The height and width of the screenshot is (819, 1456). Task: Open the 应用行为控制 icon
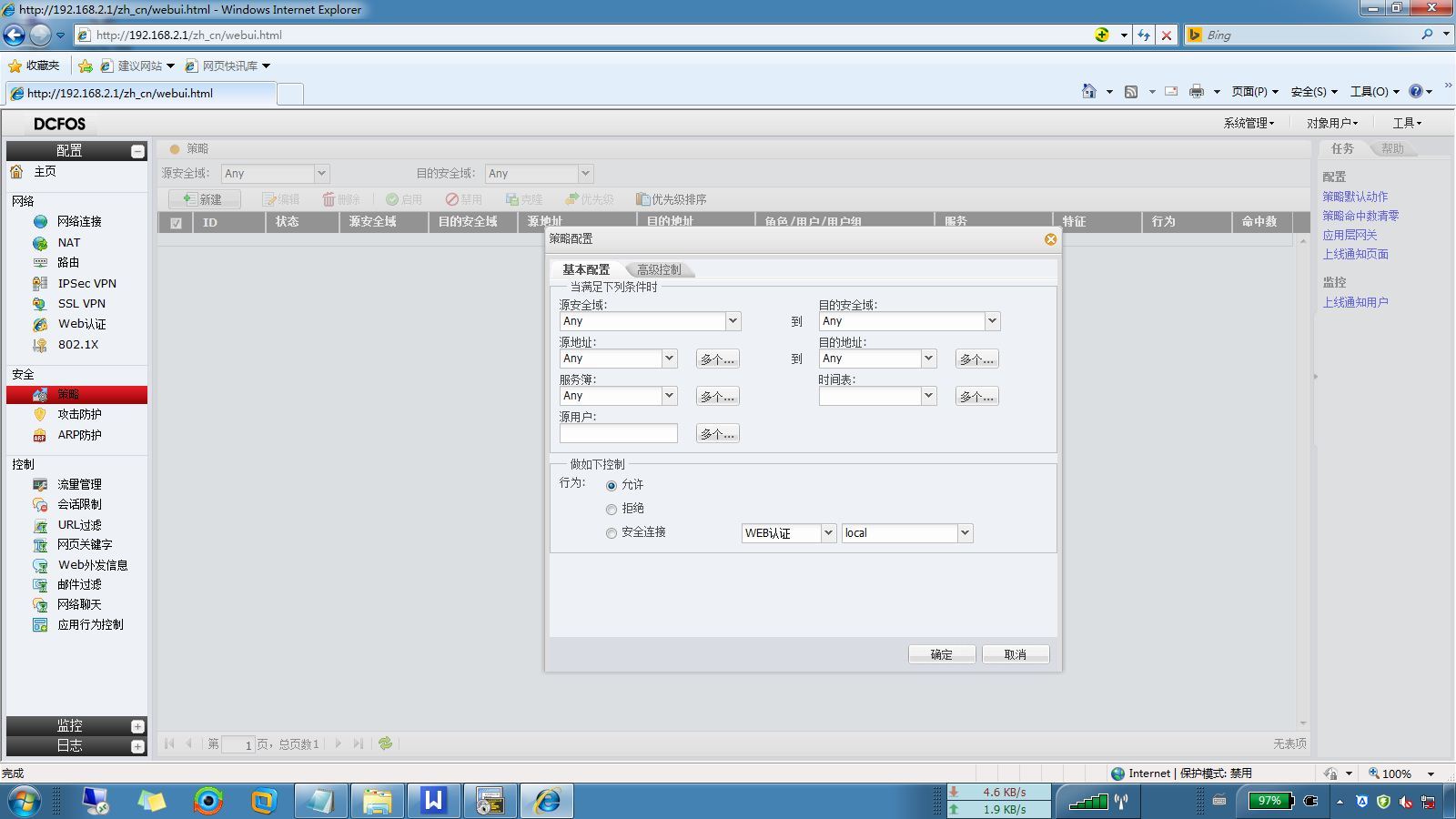(x=40, y=624)
